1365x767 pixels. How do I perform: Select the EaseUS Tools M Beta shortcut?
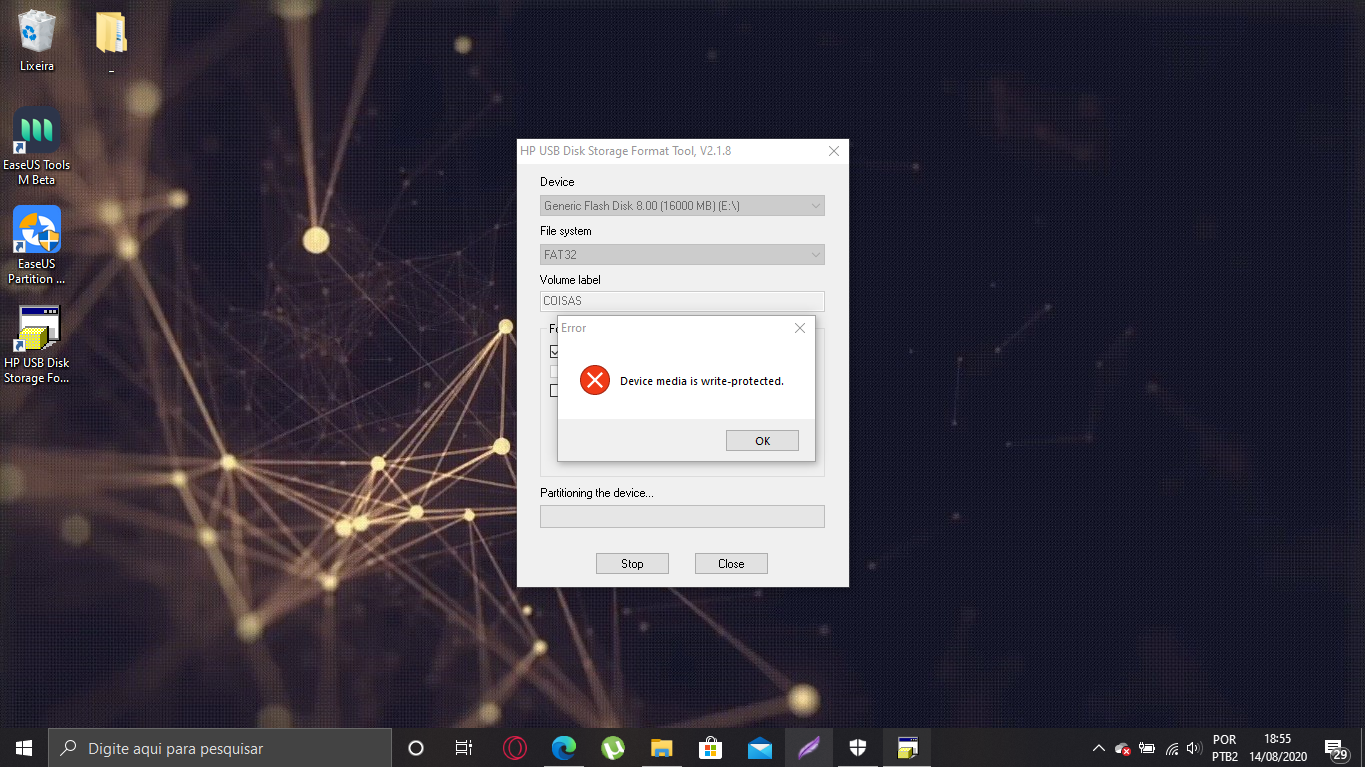click(37, 147)
